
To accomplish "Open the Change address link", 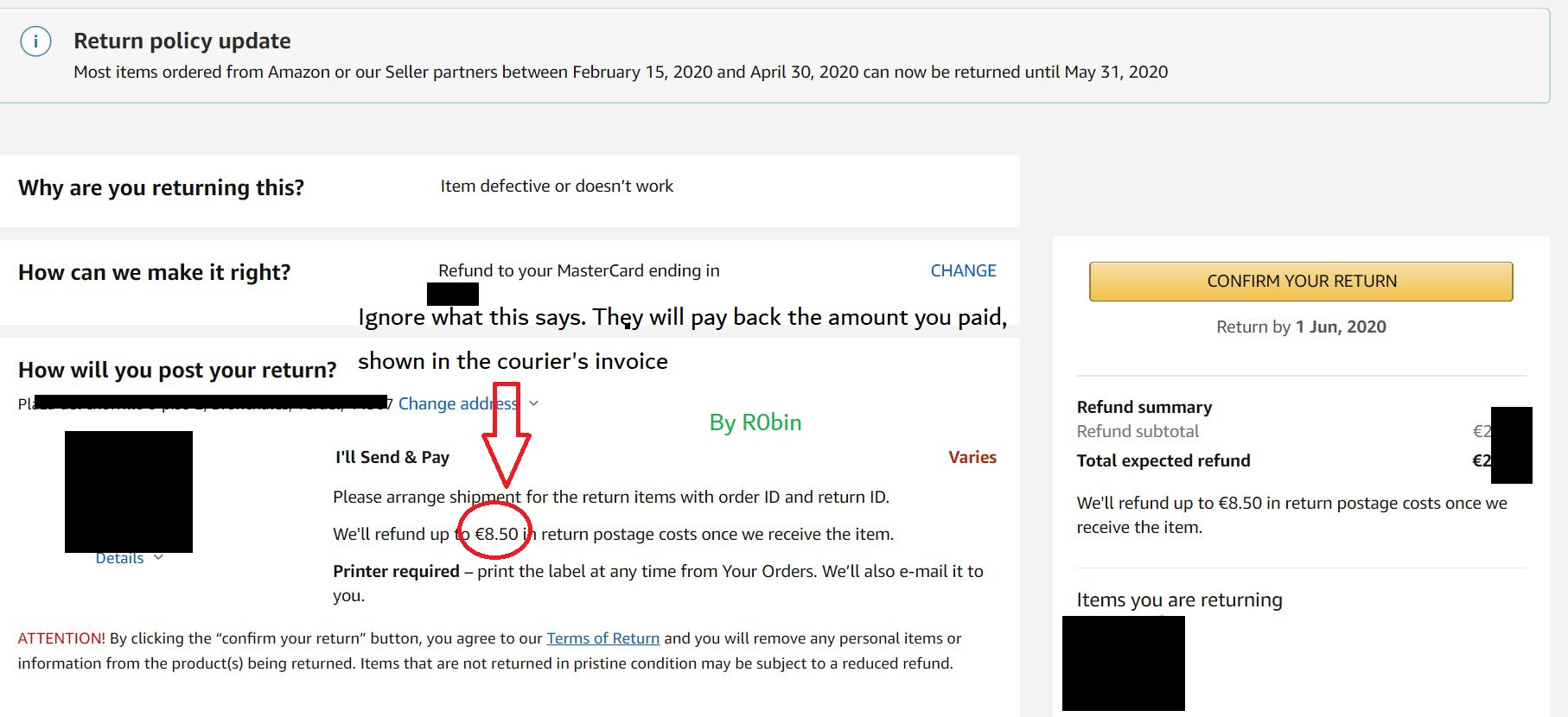I will pyautogui.click(x=458, y=403).
